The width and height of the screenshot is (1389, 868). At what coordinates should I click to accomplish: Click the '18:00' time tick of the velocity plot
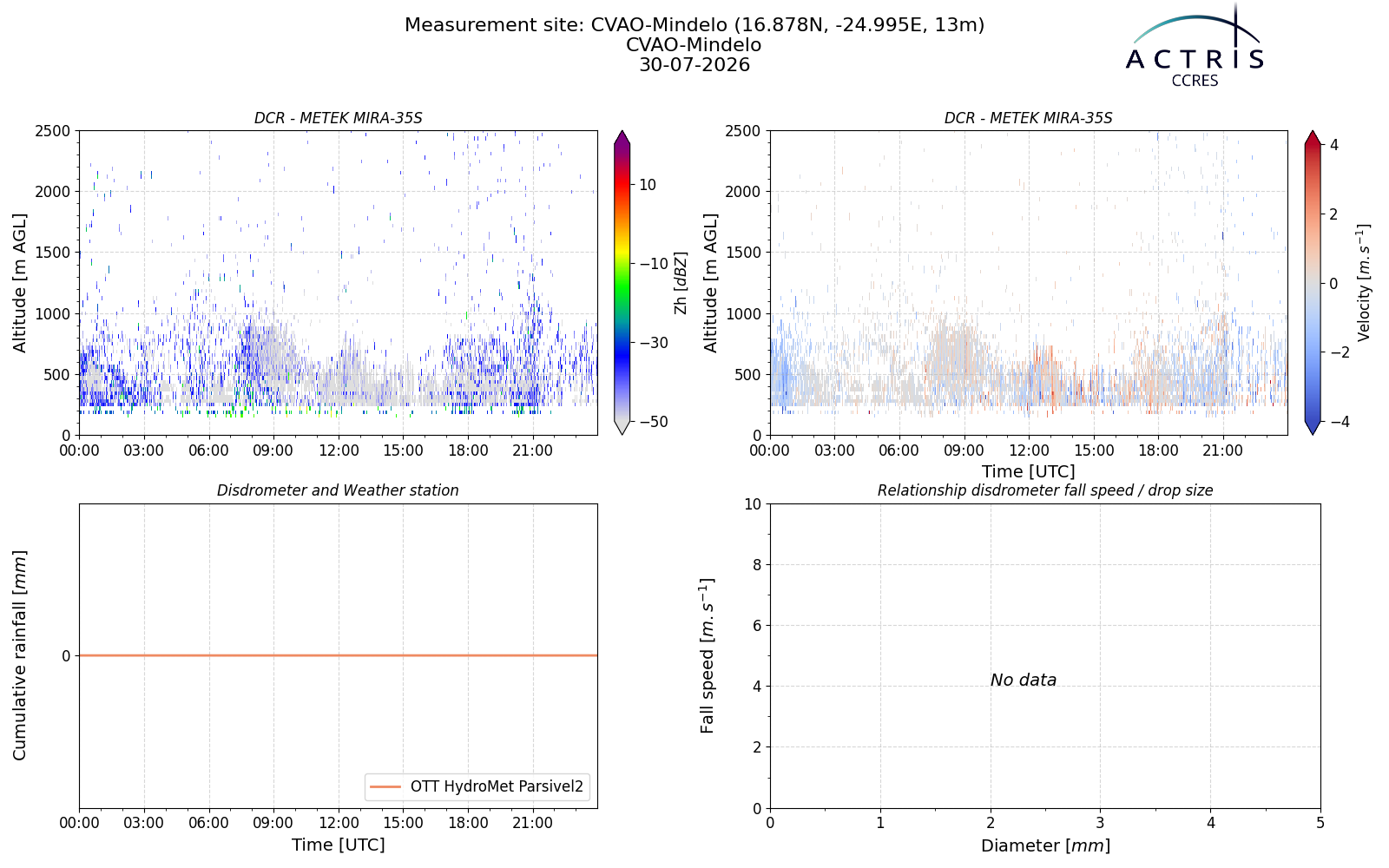coord(1159,450)
